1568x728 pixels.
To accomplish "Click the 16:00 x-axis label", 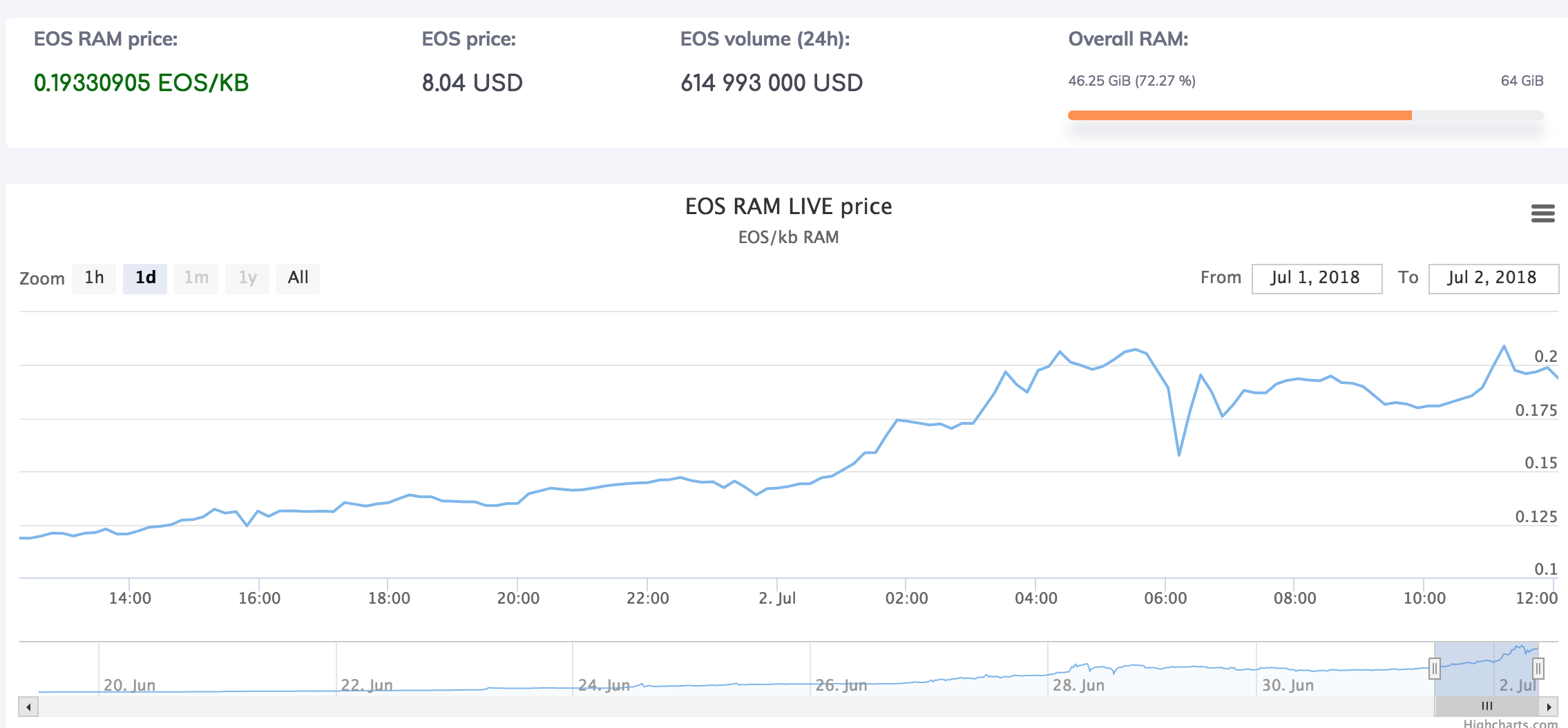I will point(259,598).
